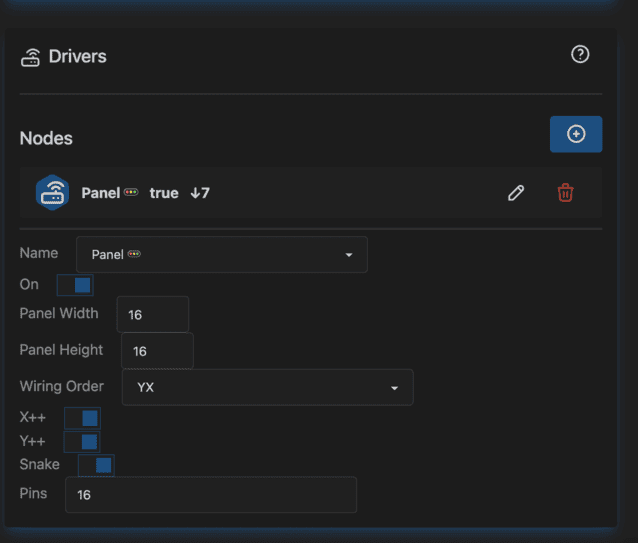Click the down arrow 7 indicator
638x543 pixels.
(x=200, y=193)
